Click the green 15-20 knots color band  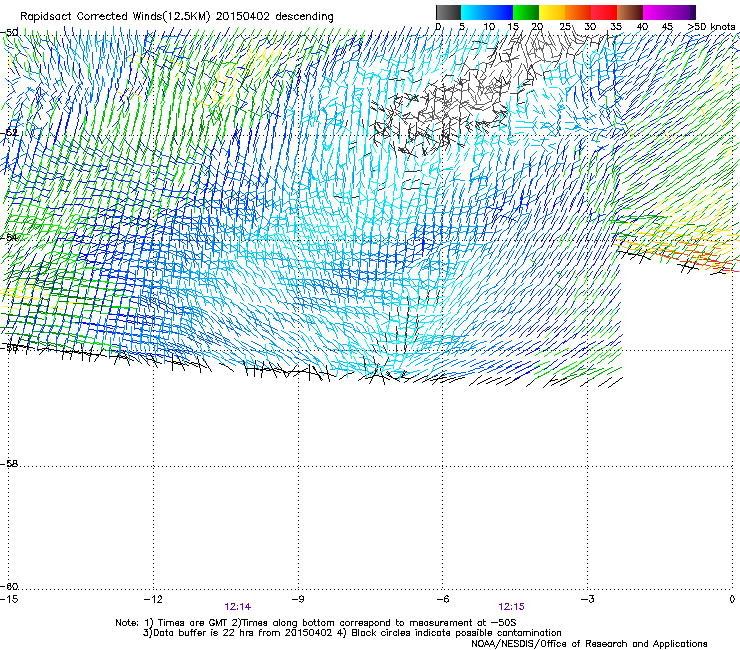(526, 12)
